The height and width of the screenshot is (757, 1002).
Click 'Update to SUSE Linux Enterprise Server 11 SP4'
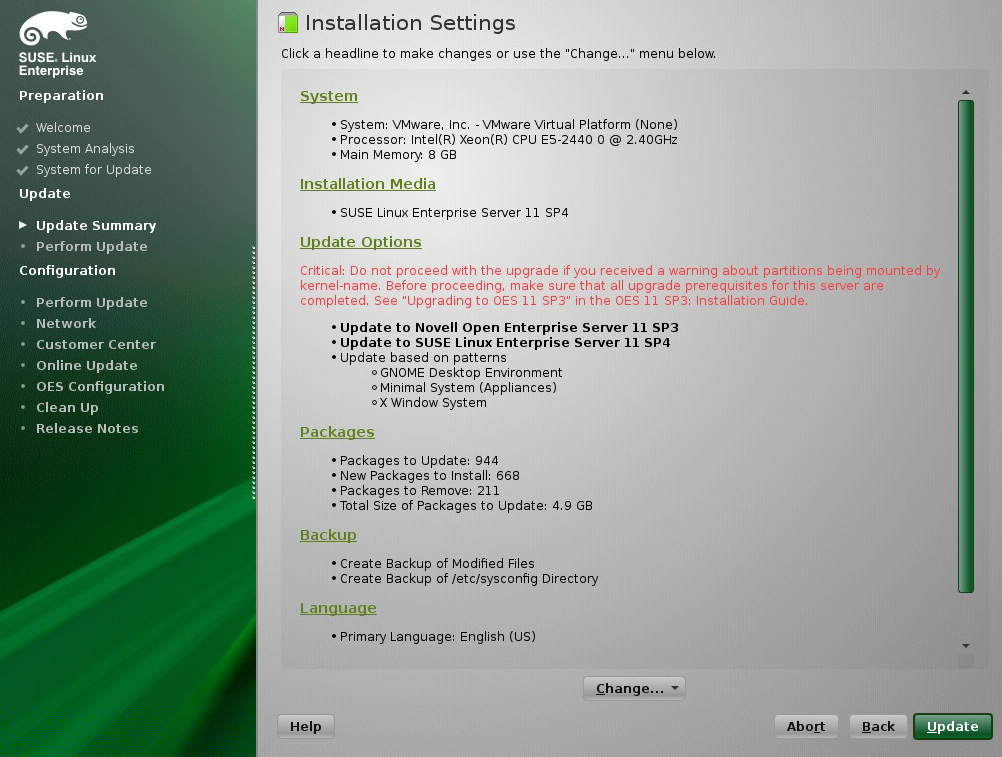505,342
